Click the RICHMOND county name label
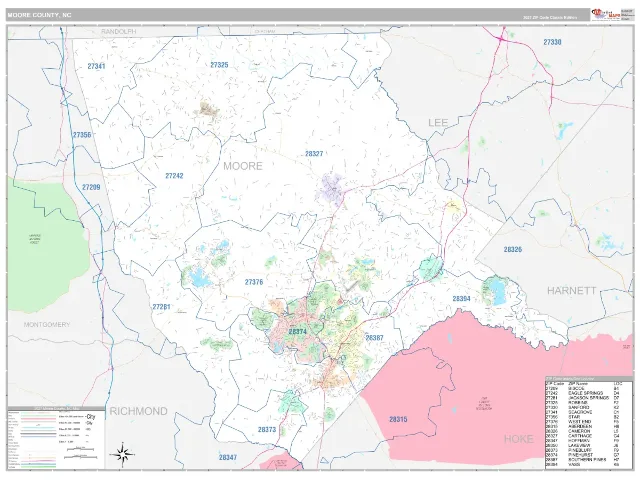The height and width of the screenshot is (480, 640). (138, 411)
